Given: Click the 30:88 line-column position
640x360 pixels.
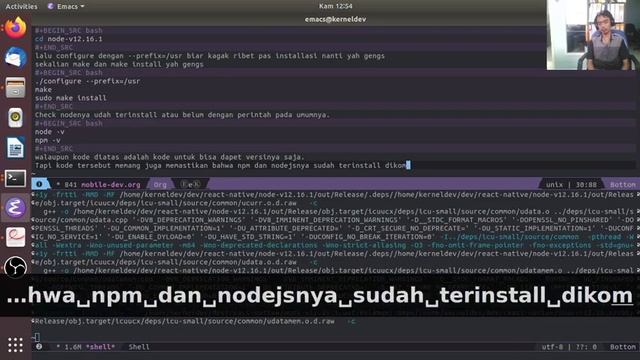Looking at the screenshot, I should (586, 184).
